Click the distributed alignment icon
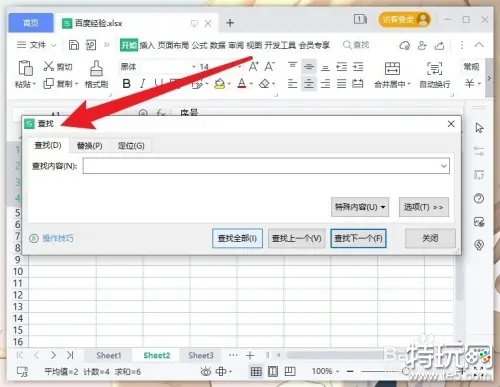The height and width of the screenshot is (387, 500). (358, 83)
